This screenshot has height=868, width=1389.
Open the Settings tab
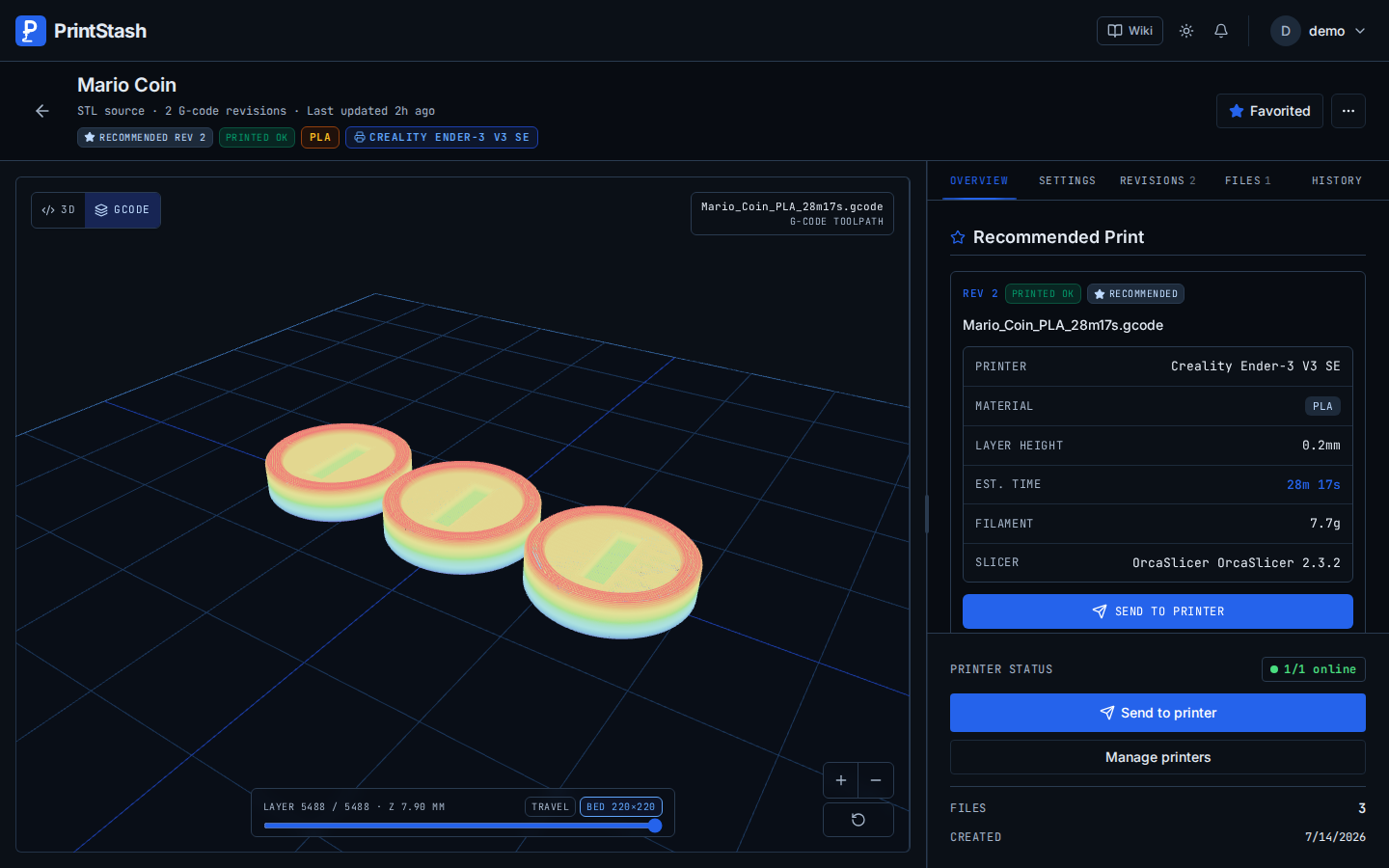[1067, 180]
